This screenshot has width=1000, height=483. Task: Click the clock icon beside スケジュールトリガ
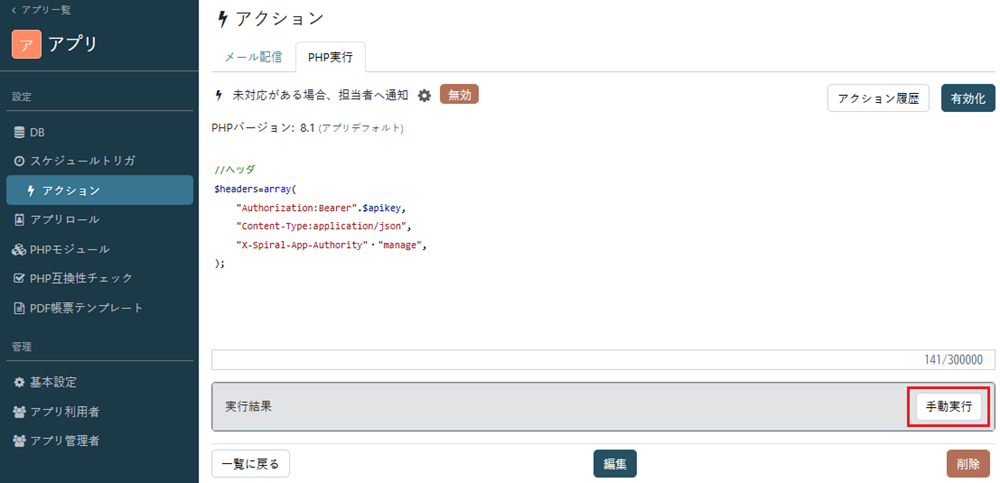19,160
